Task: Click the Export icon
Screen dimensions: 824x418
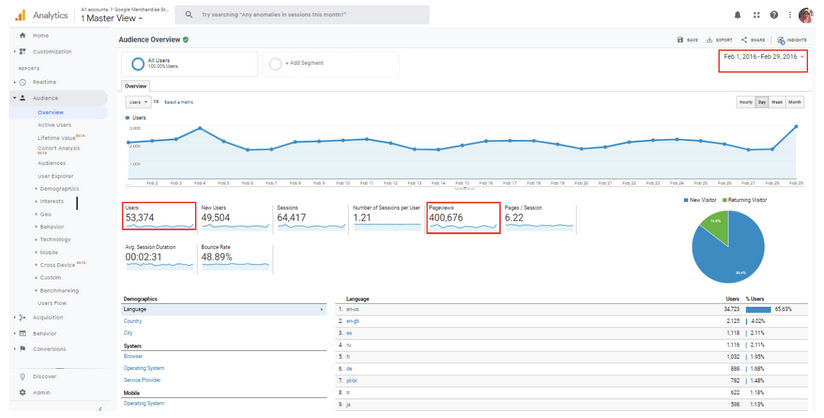Action: tap(712, 40)
